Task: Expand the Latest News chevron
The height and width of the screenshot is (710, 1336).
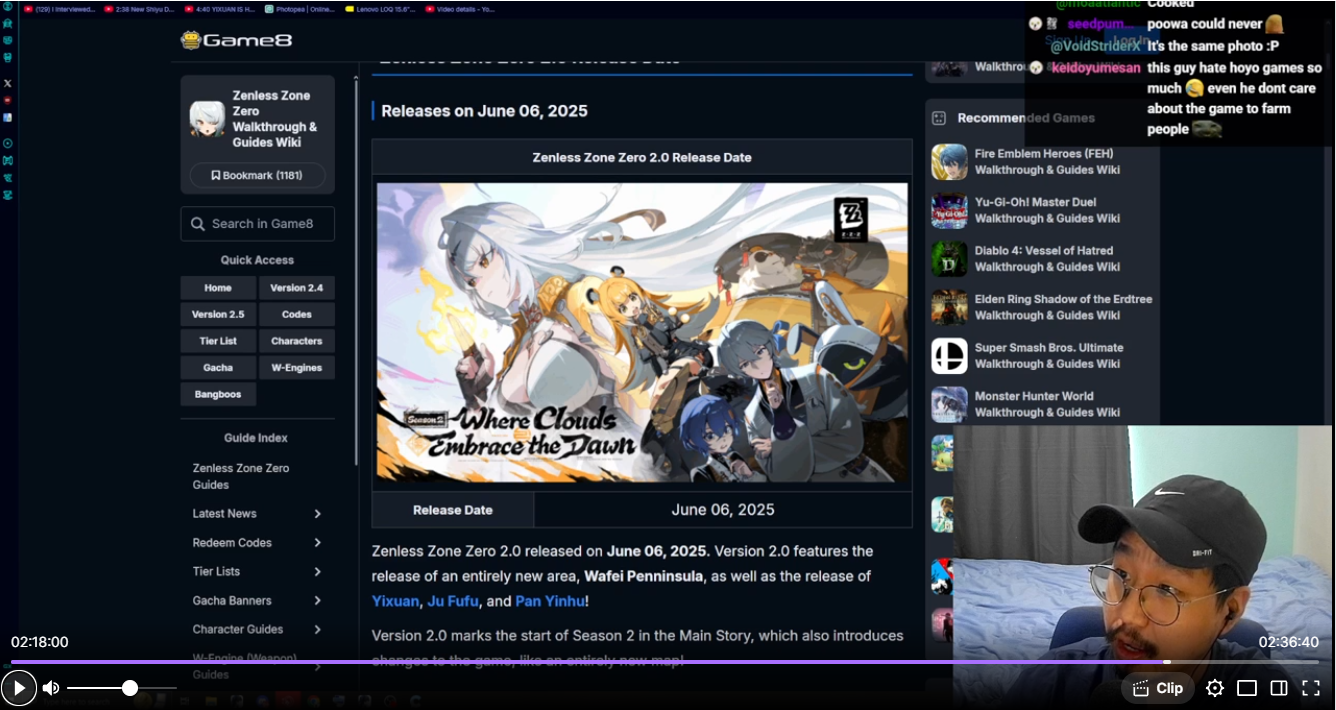Action: click(318, 514)
